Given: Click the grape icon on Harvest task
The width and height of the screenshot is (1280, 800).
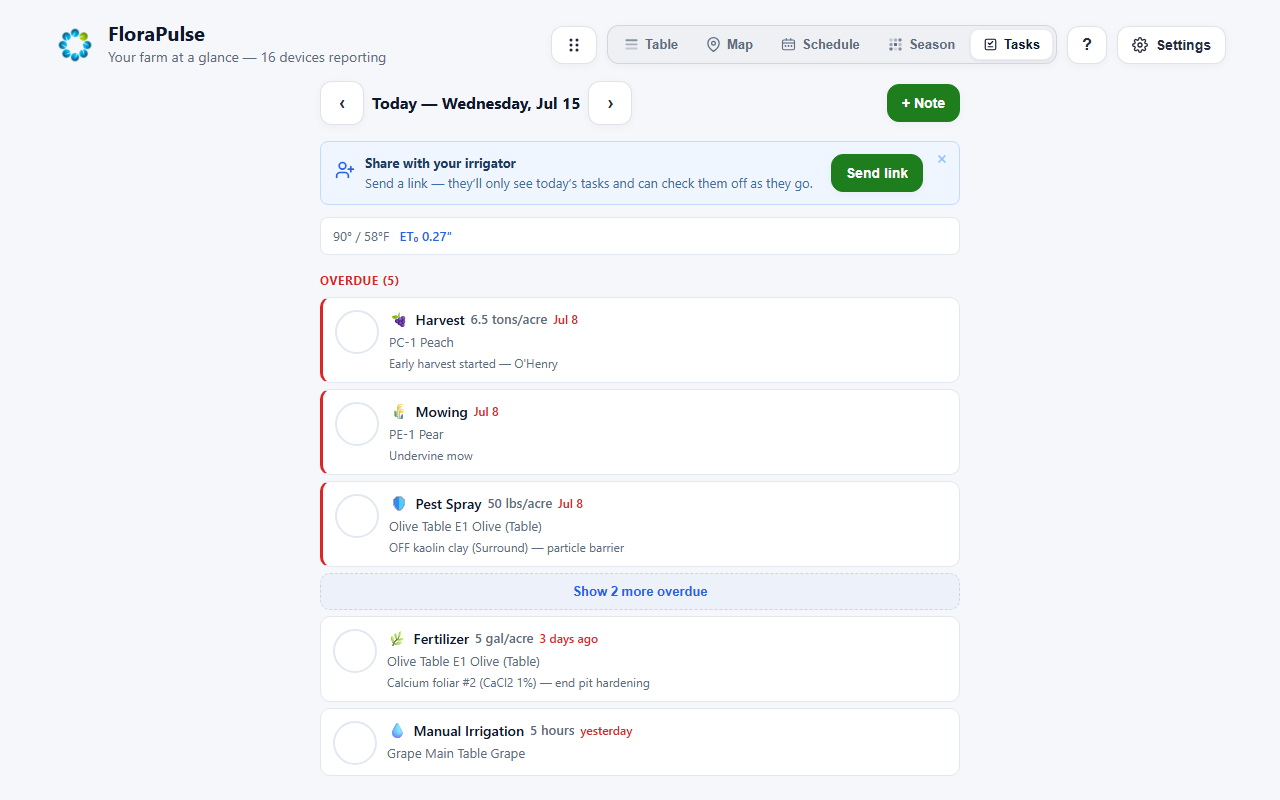Looking at the screenshot, I should pyautogui.click(x=399, y=320).
